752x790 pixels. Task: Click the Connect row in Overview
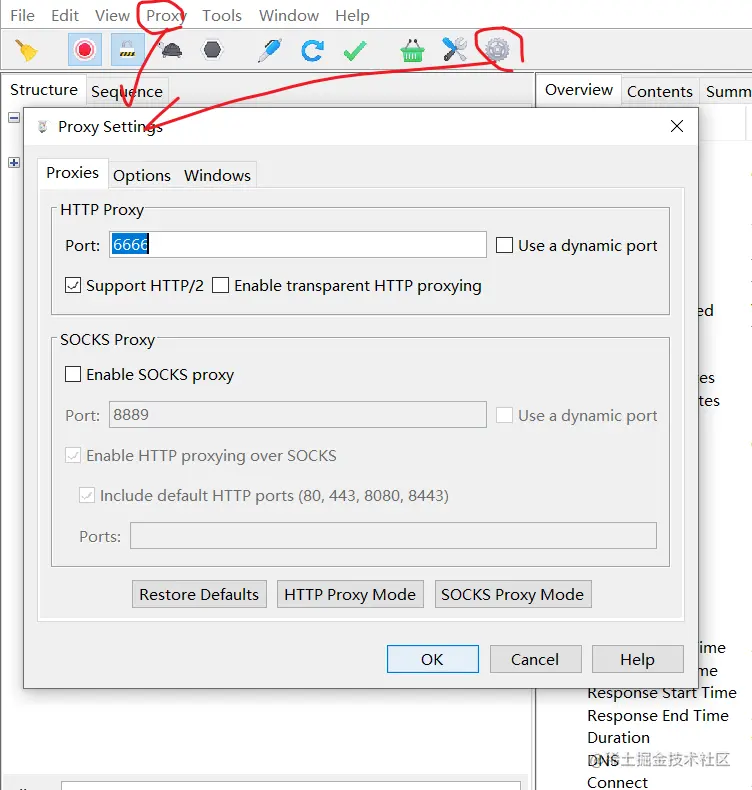click(618, 782)
